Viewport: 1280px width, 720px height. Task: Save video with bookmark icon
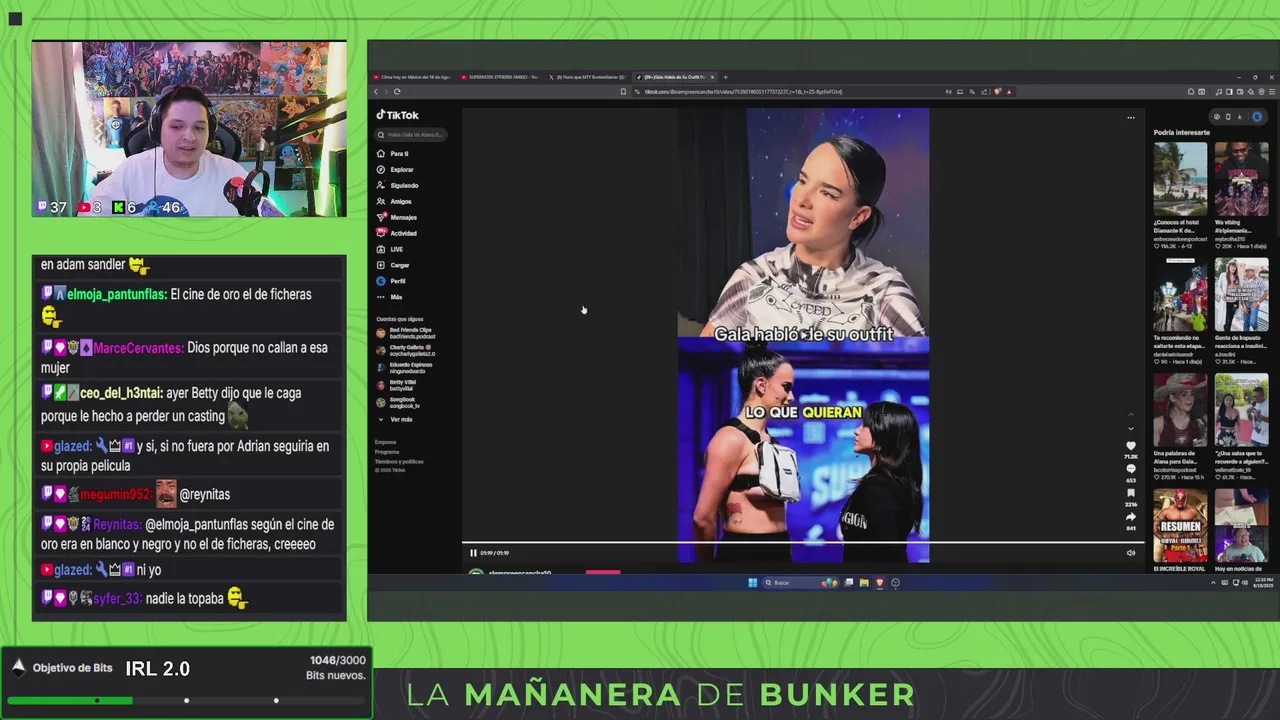[x=1131, y=493]
